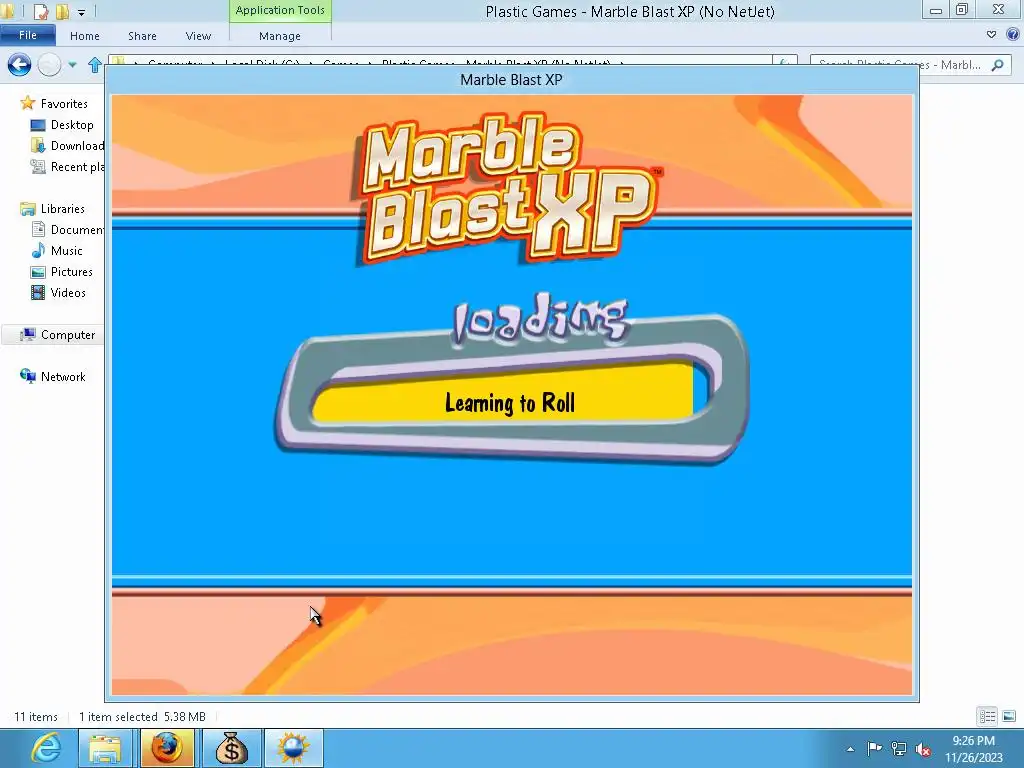Click the network tray icon
The height and width of the screenshot is (768, 1024).
pos(899,749)
